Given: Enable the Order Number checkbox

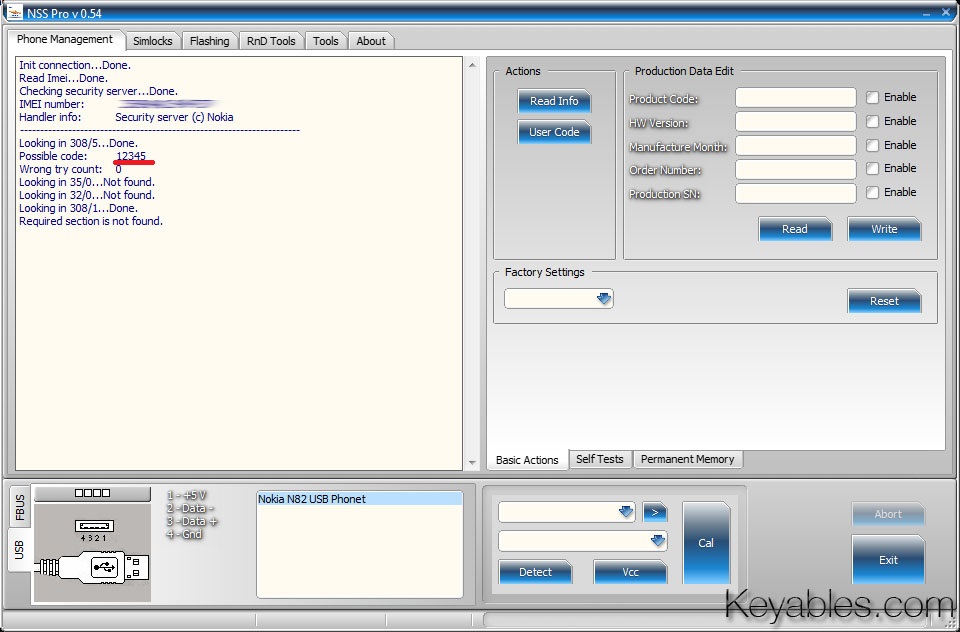Looking at the screenshot, I should coord(872,168).
